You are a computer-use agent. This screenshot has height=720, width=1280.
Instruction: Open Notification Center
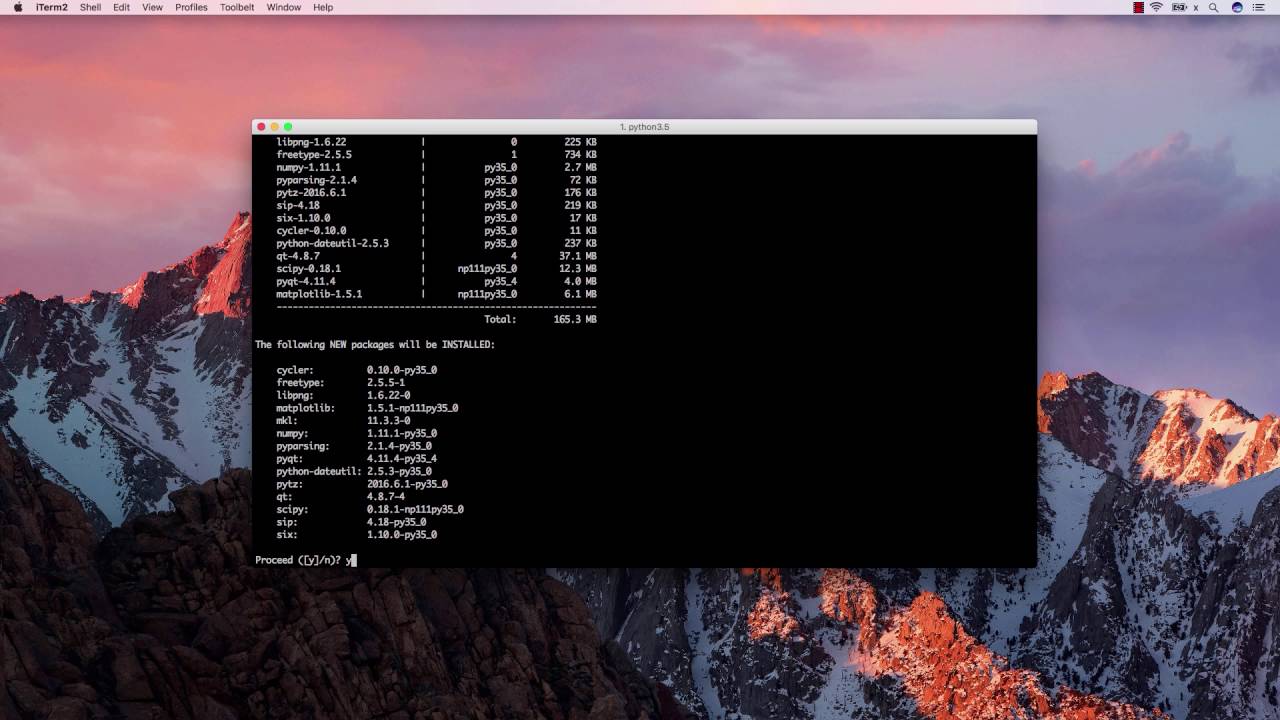pos(1259,7)
